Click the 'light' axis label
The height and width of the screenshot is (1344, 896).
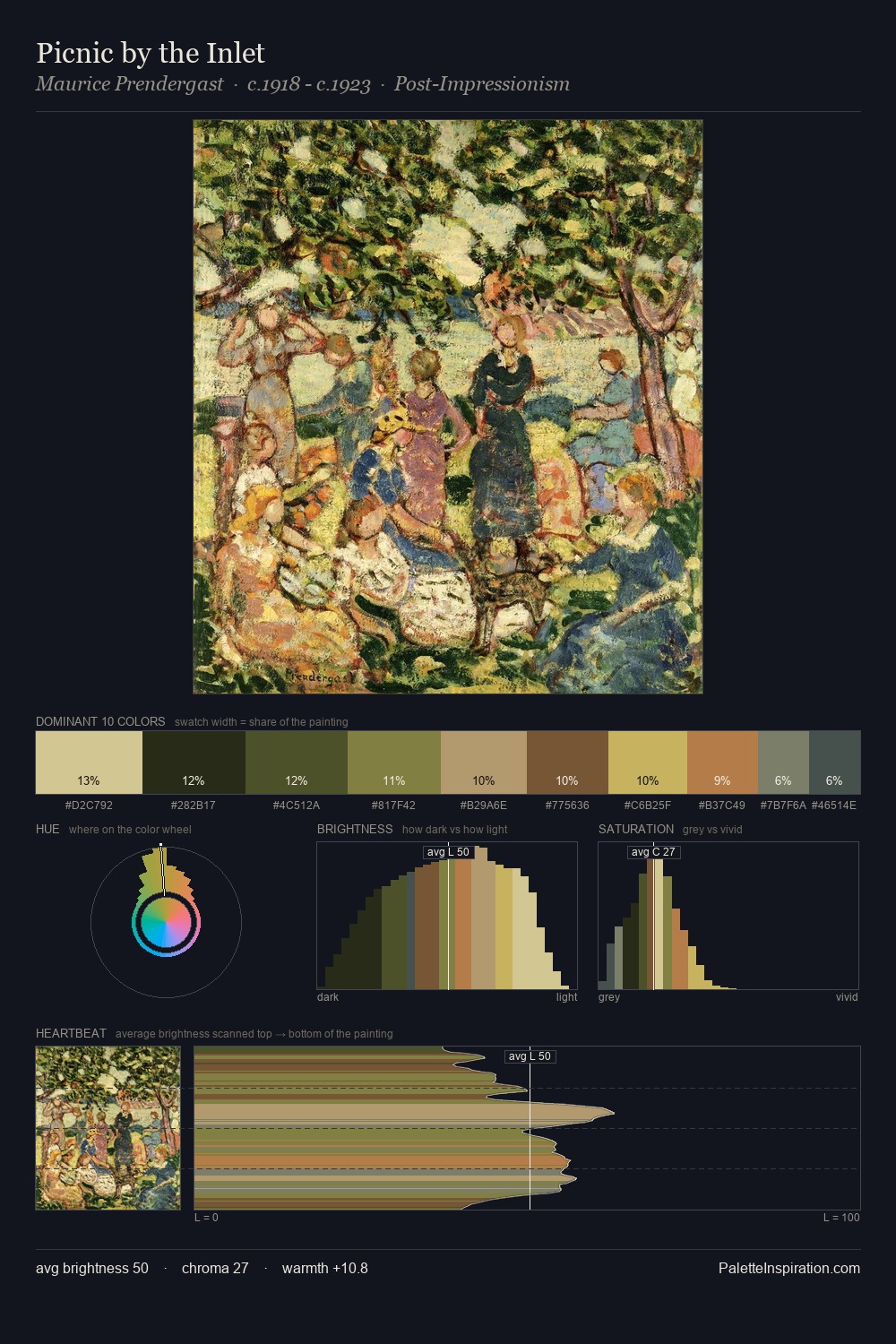pos(567,997)
